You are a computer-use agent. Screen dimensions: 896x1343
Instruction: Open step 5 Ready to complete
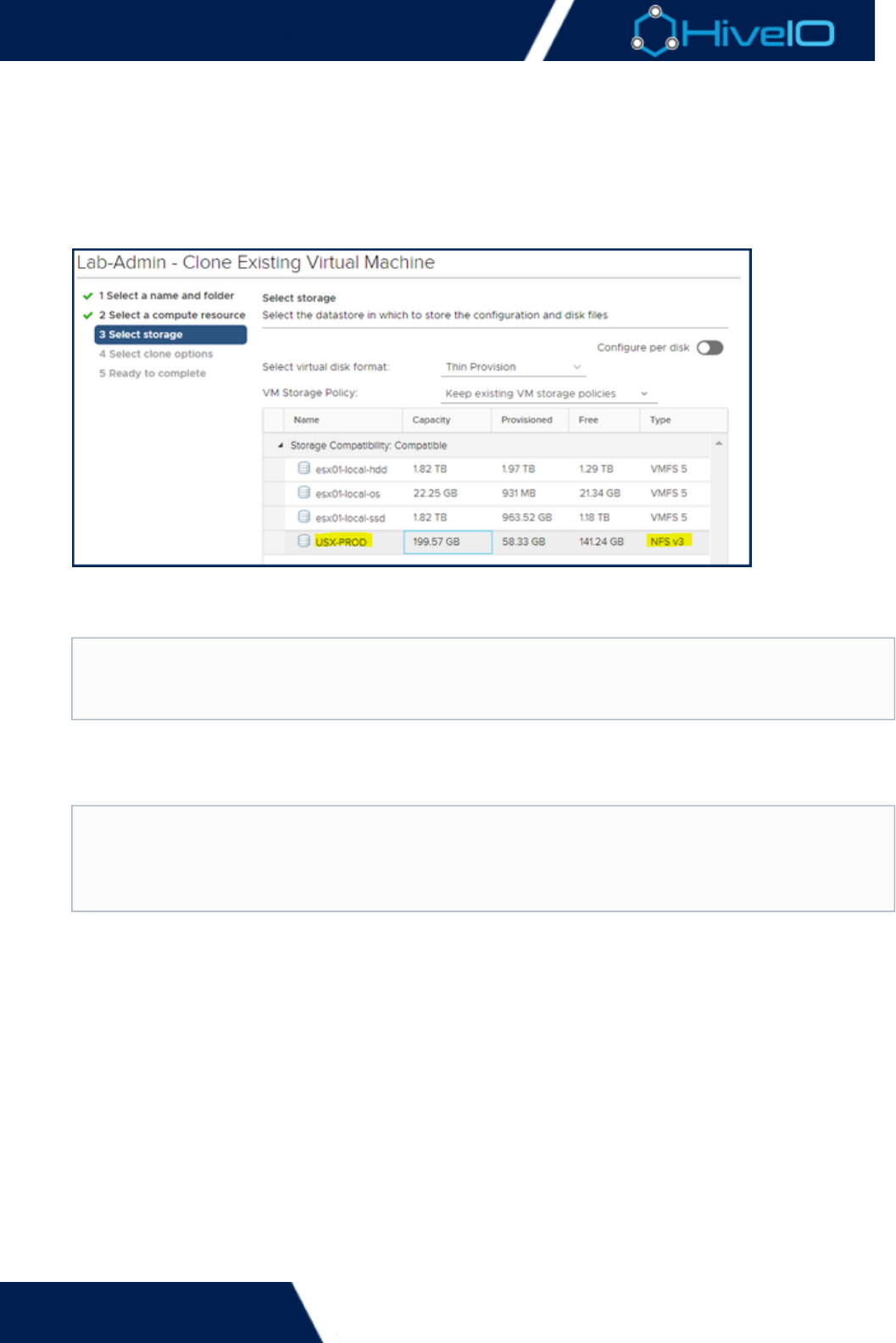pyautogui.click(x=153, y=374)
